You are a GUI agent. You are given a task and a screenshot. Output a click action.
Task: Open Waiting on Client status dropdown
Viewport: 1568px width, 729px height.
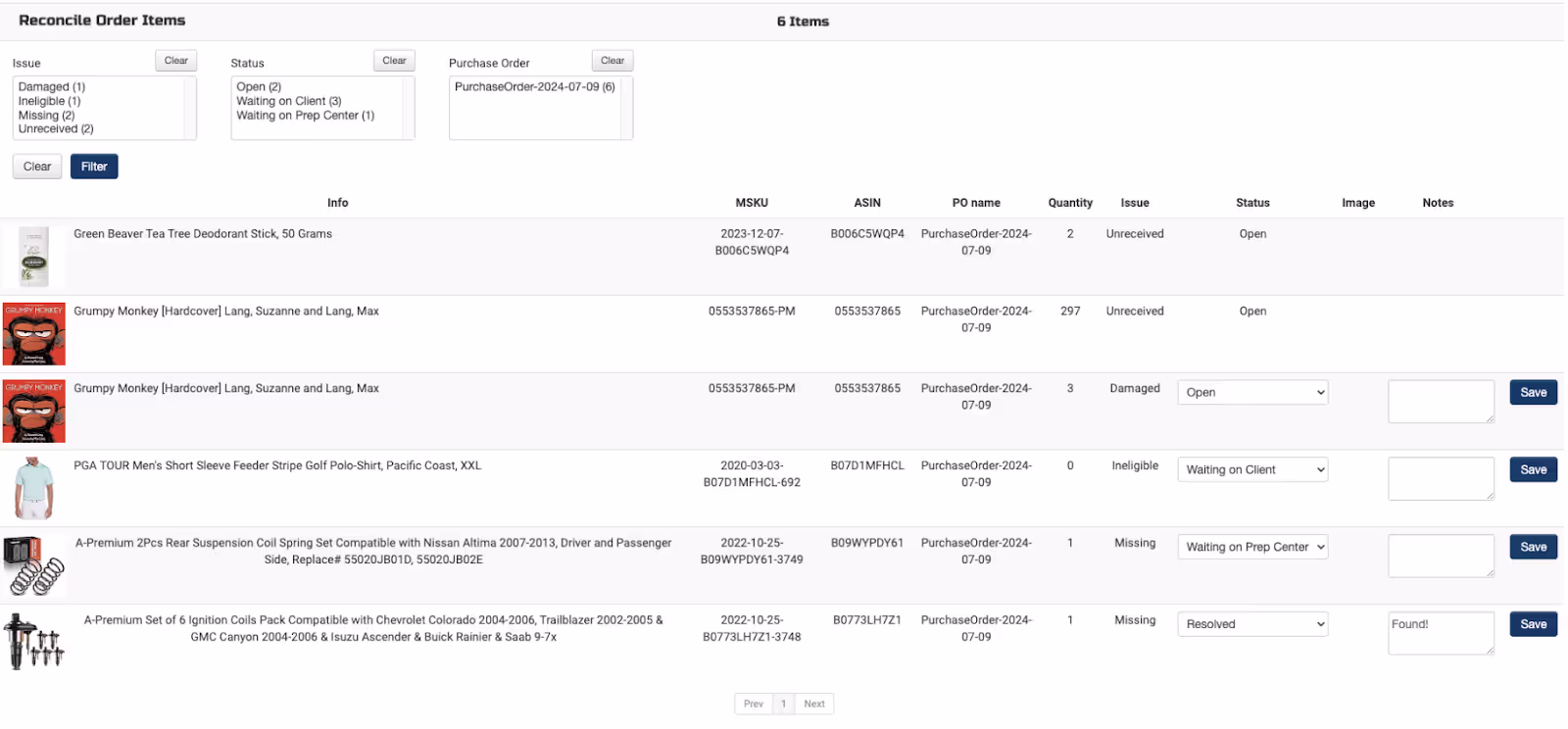point(1252,469)
